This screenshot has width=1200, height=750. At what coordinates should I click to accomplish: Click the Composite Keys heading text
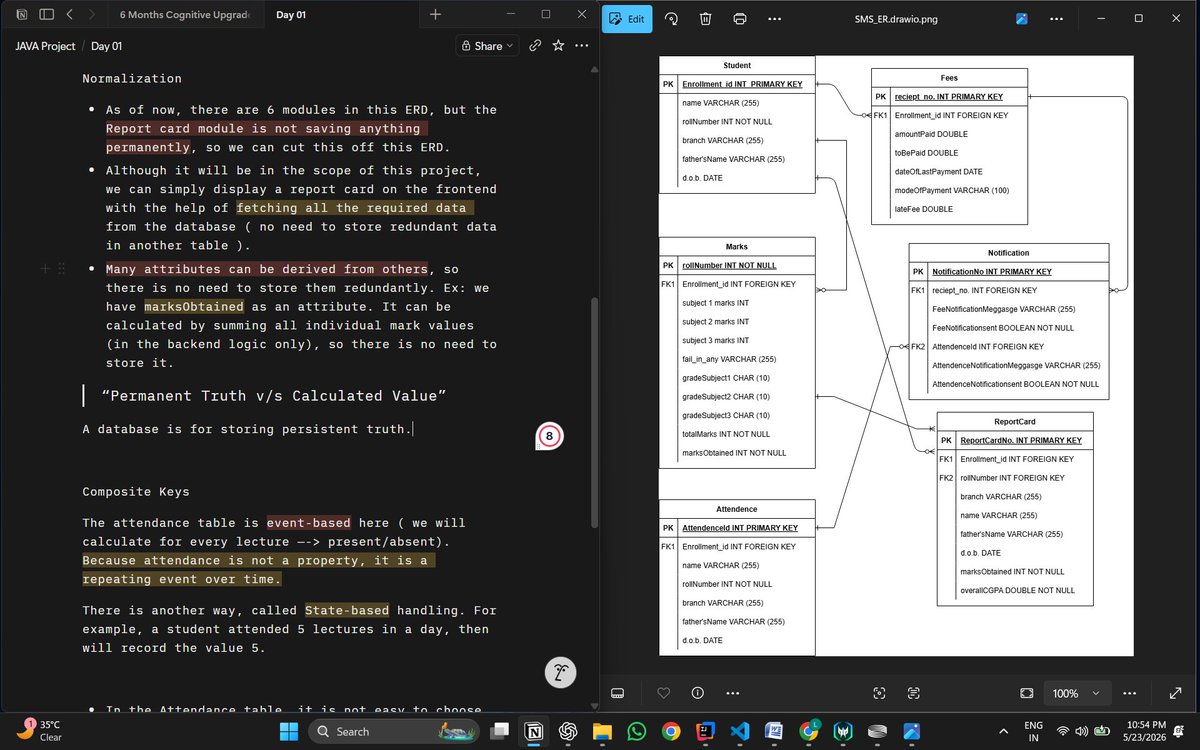[136, 492]
